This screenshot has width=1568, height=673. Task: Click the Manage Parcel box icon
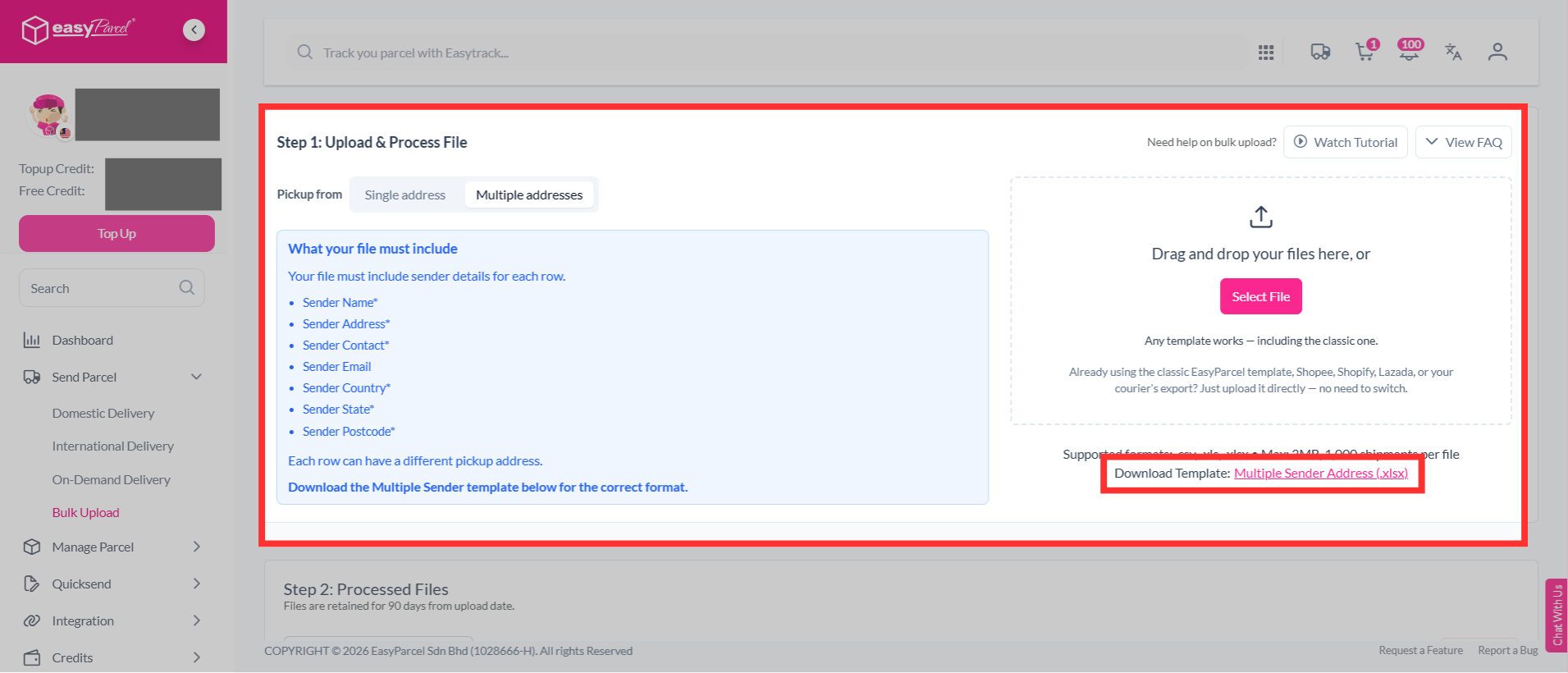tap(32, 547)
